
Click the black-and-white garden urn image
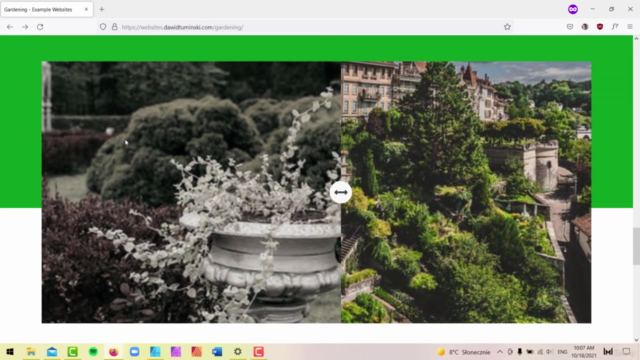pos(191,192)
